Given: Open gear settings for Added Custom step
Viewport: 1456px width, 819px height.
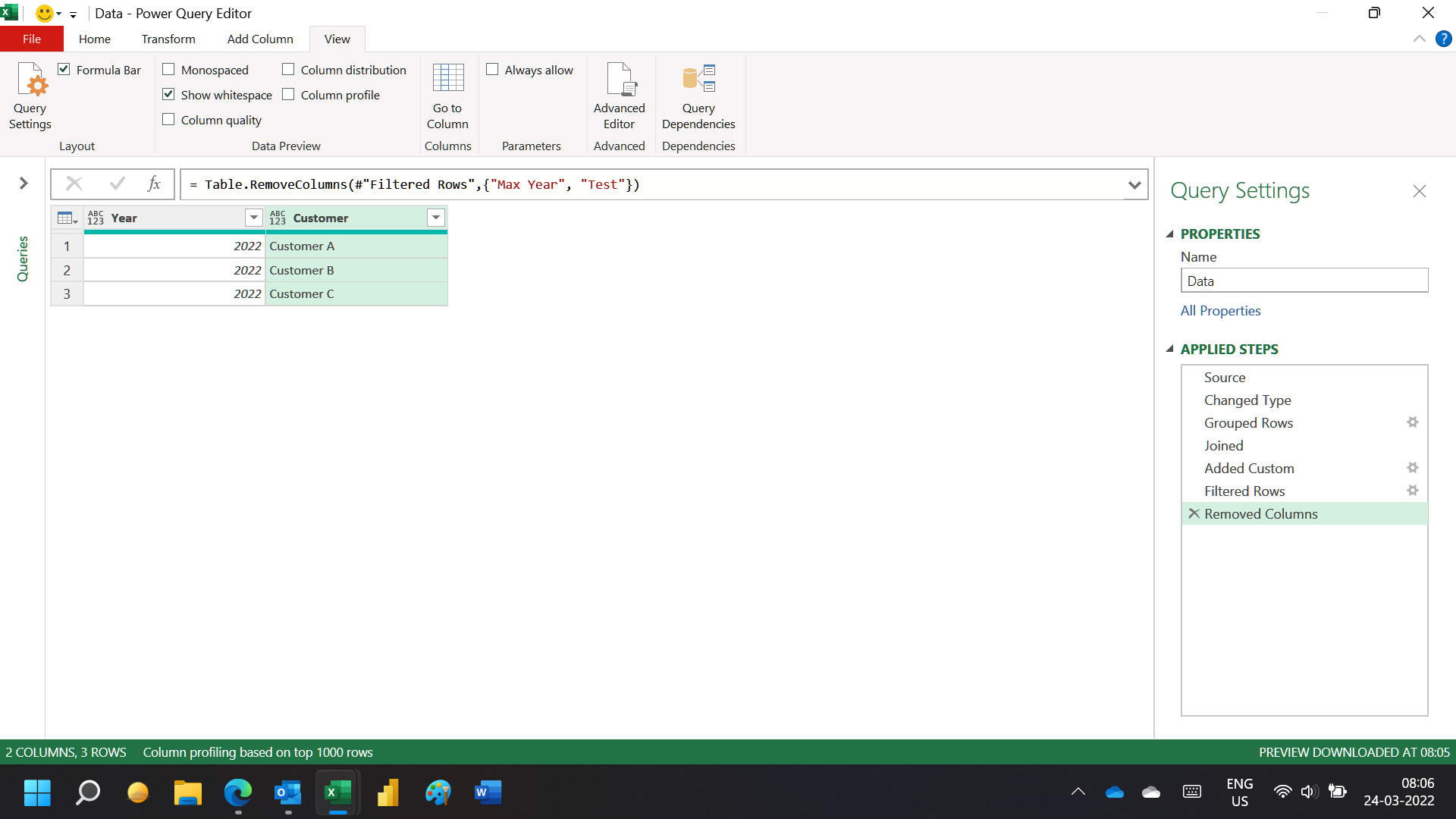Looking at the screenshot, I should (x=1412, y=468).
